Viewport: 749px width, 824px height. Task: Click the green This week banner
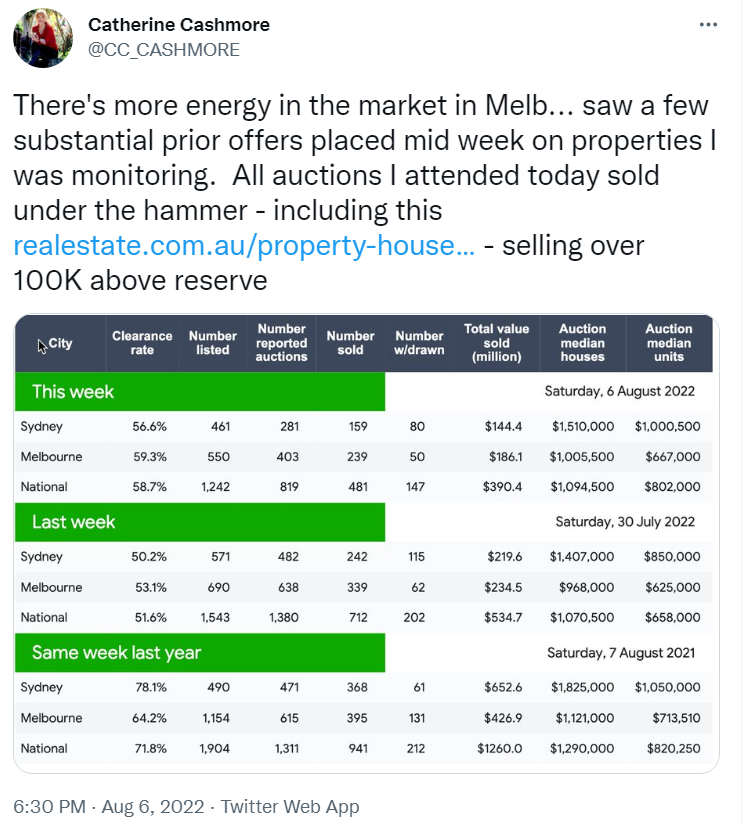point(200,392)
